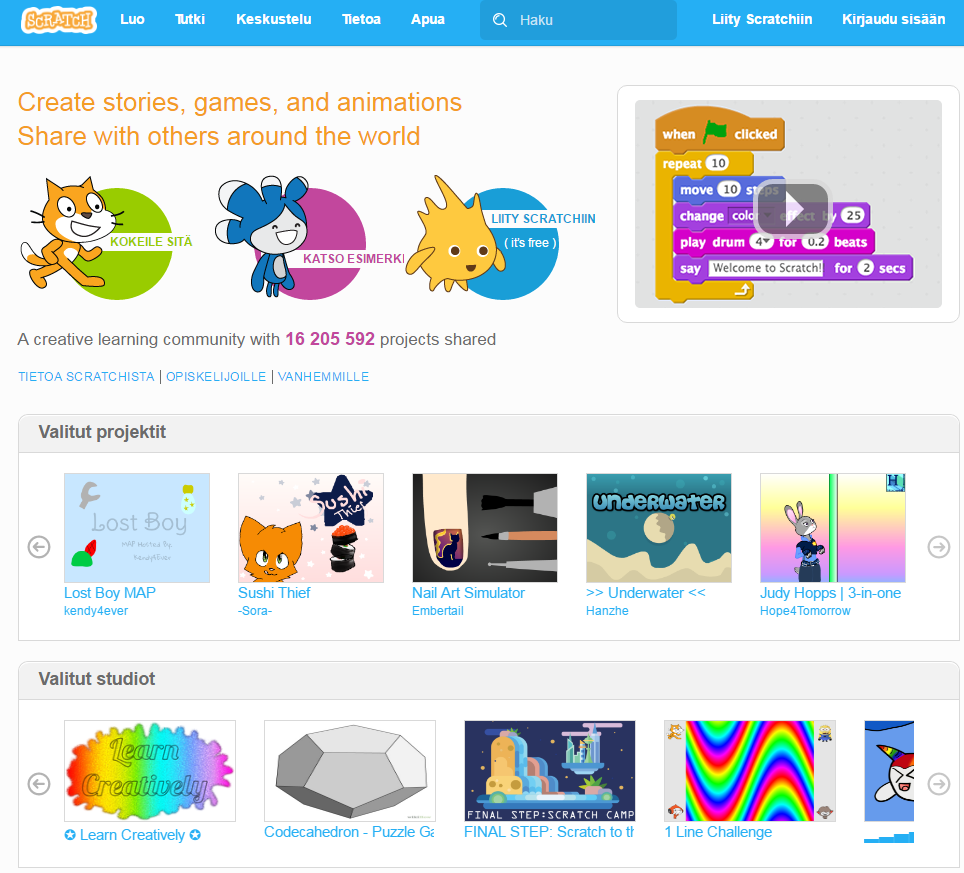Go to next featured studios arrow
This screenshot has width=964, height=873.
tap(939, 784)
